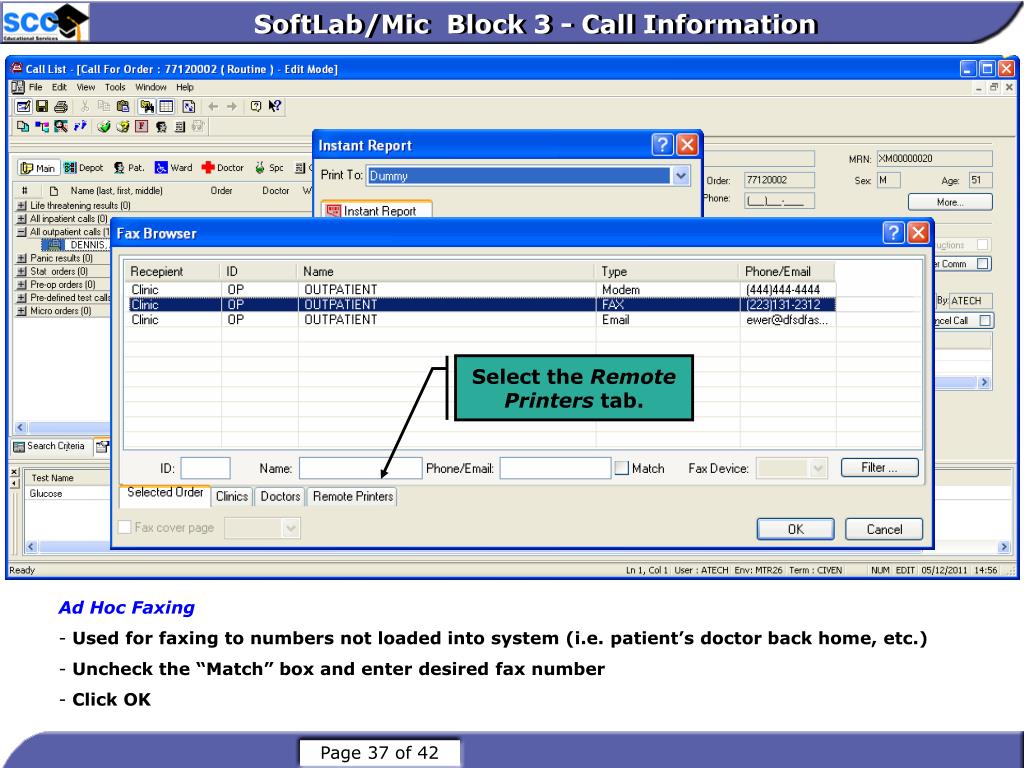Screen dimensions: 1024x768
Task: Open the Ward view tab
Action: [x=174, y=168]
